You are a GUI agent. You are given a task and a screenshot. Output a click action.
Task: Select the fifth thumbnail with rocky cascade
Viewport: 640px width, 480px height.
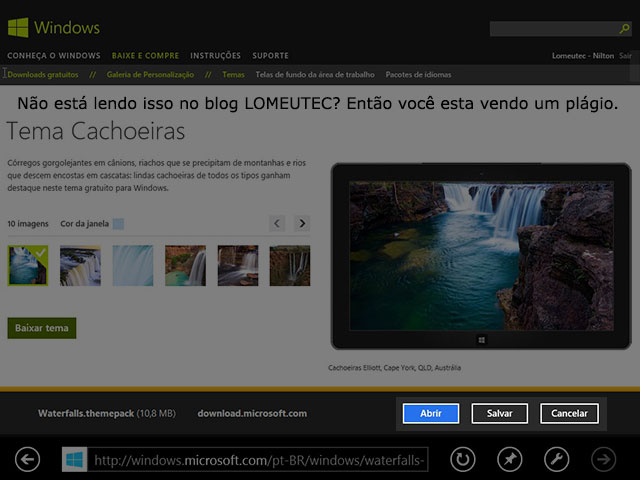tap(238, 265)
